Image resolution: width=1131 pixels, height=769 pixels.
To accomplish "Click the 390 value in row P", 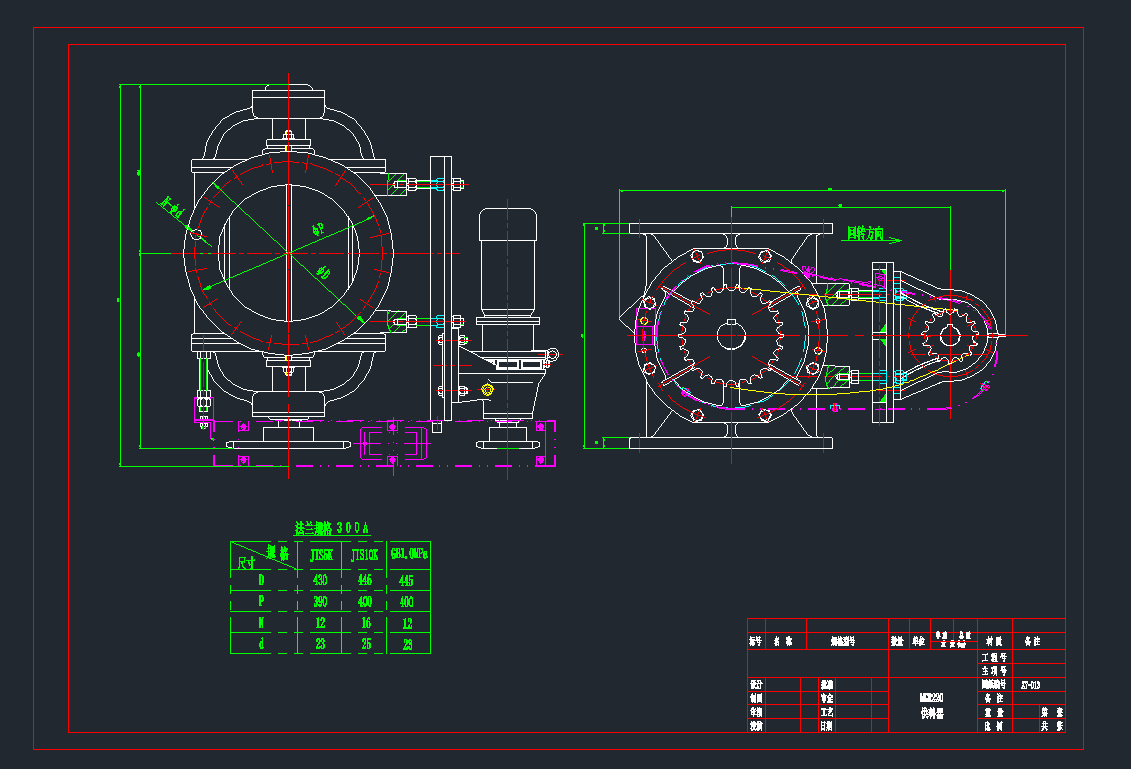I will [321, 601].
